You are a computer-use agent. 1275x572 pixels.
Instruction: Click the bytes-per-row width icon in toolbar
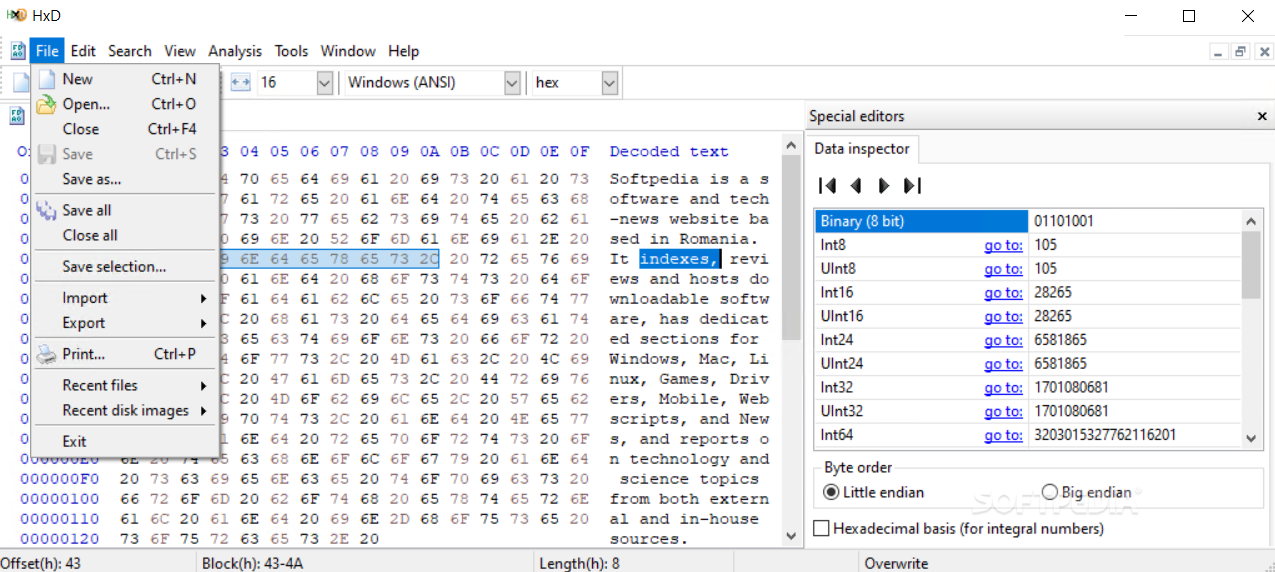[240, 83]
